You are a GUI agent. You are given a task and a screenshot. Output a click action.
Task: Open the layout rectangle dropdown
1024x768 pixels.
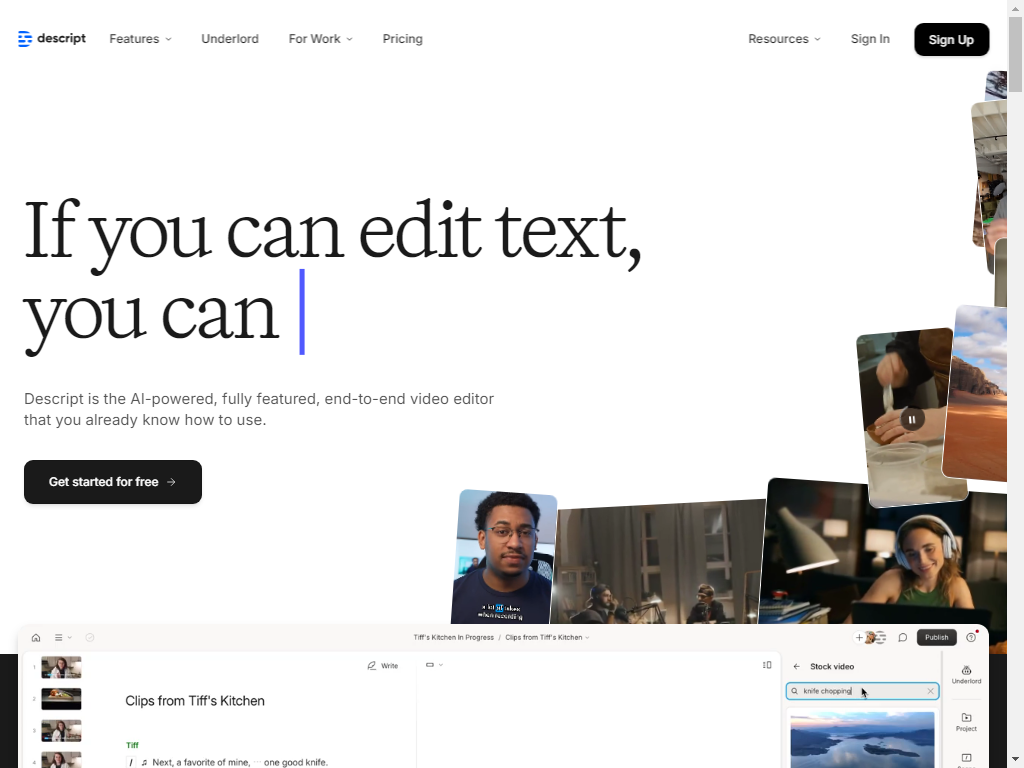(x=434, y=665)
